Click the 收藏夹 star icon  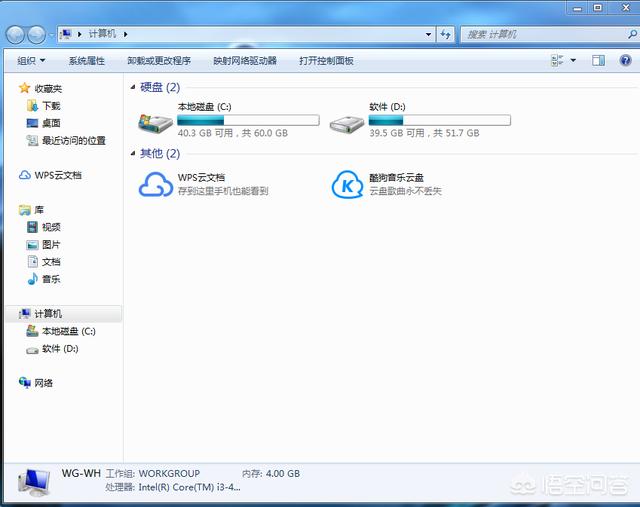coord(24,88)
